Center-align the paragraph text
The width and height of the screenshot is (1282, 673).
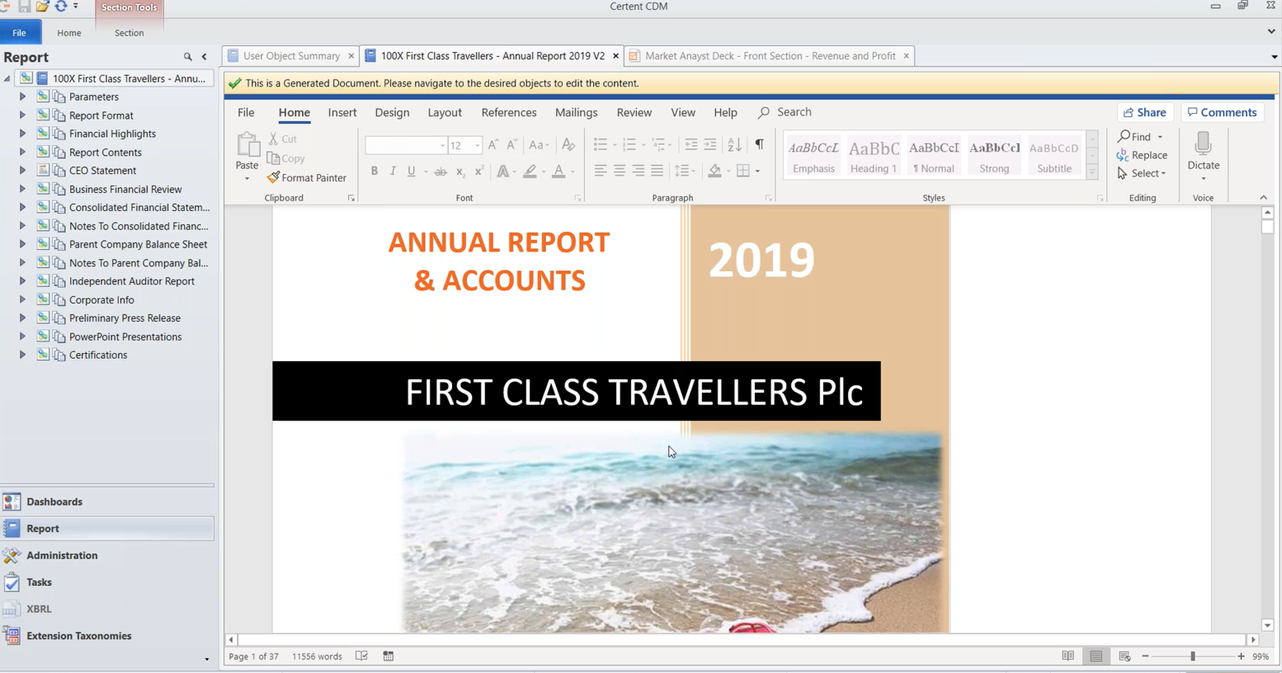(x=619, y=172)
